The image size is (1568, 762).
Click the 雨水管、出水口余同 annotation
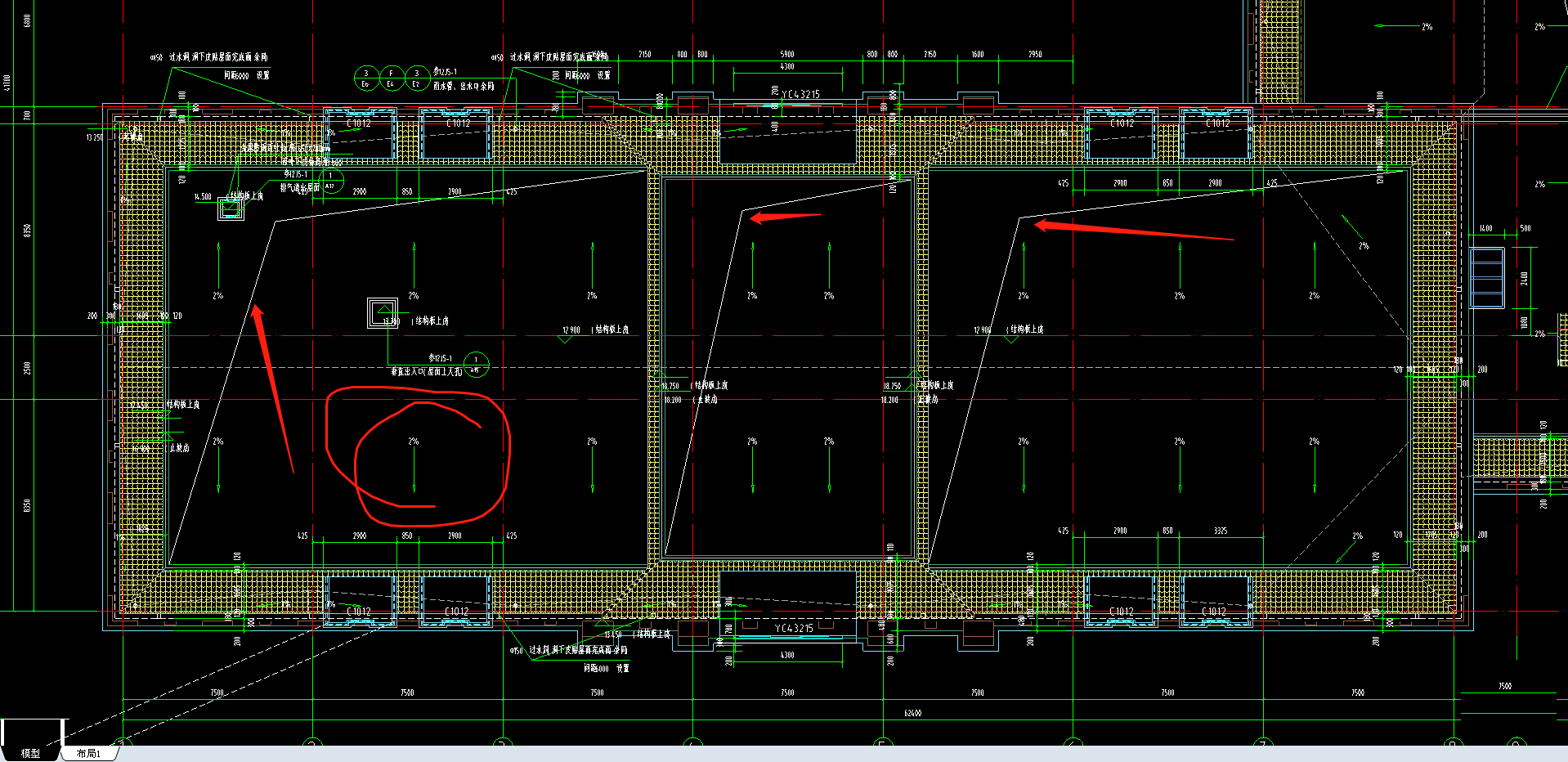pyautogui.click(x=464, y=86)
